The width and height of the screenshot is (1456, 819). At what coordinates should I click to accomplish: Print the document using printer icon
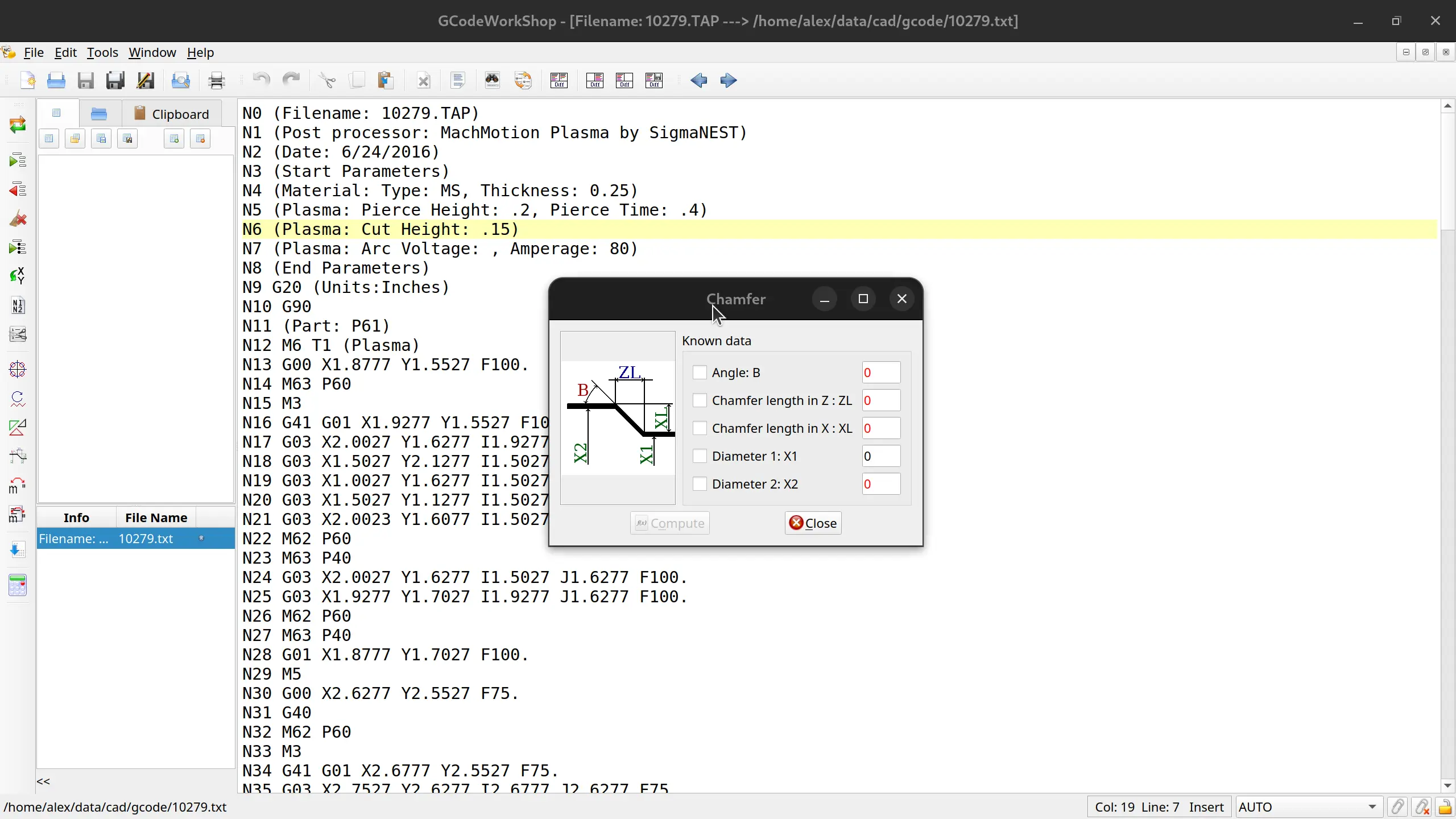click(217, 80)
